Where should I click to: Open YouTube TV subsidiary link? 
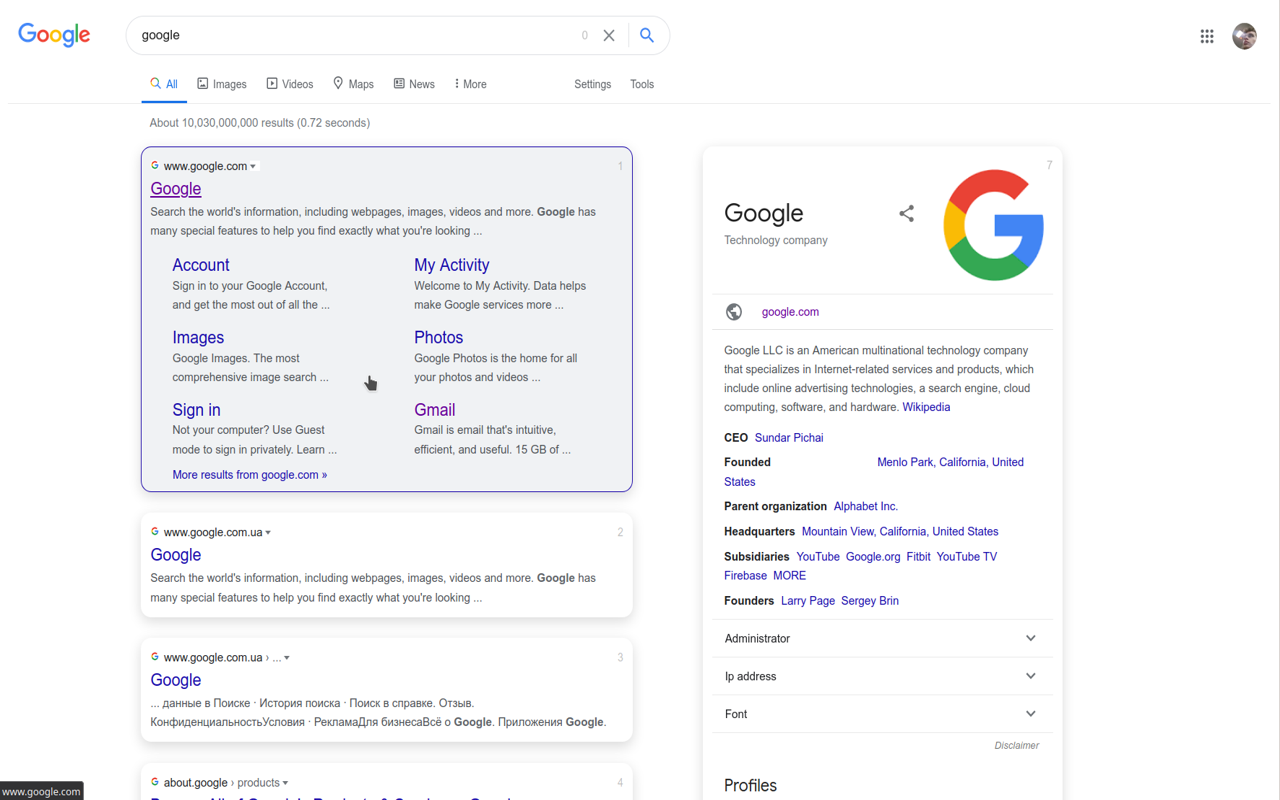click(x=967, y=557)
